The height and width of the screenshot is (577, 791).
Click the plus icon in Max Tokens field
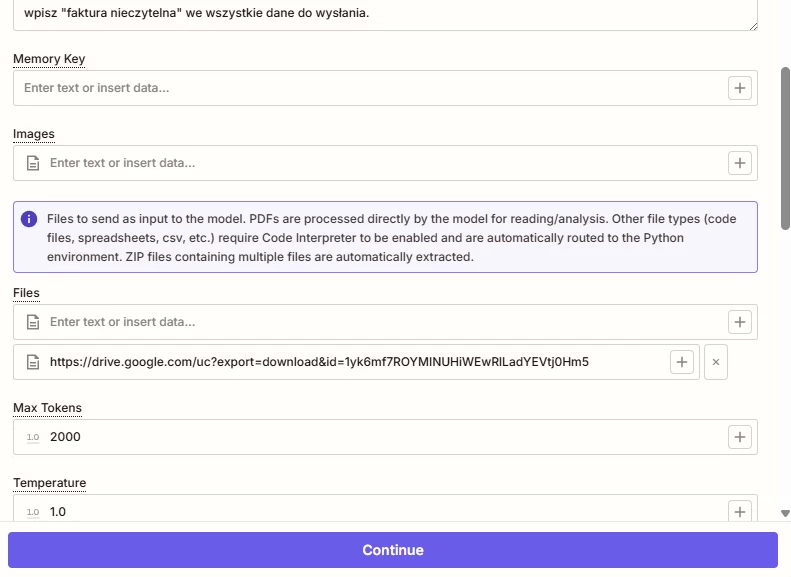(x=740, y=437)
